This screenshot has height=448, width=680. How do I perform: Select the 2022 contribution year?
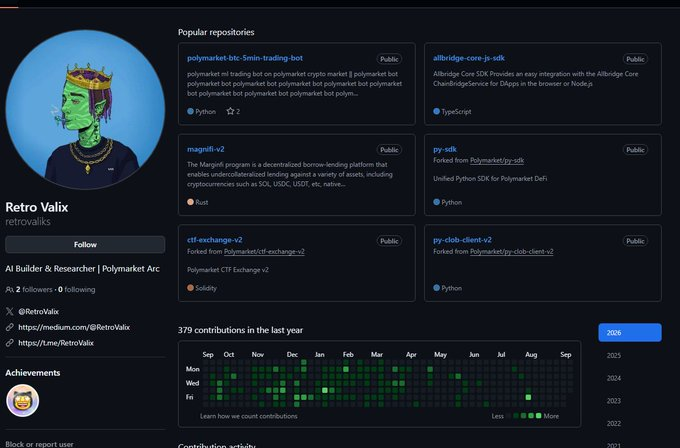click(614, 423)
